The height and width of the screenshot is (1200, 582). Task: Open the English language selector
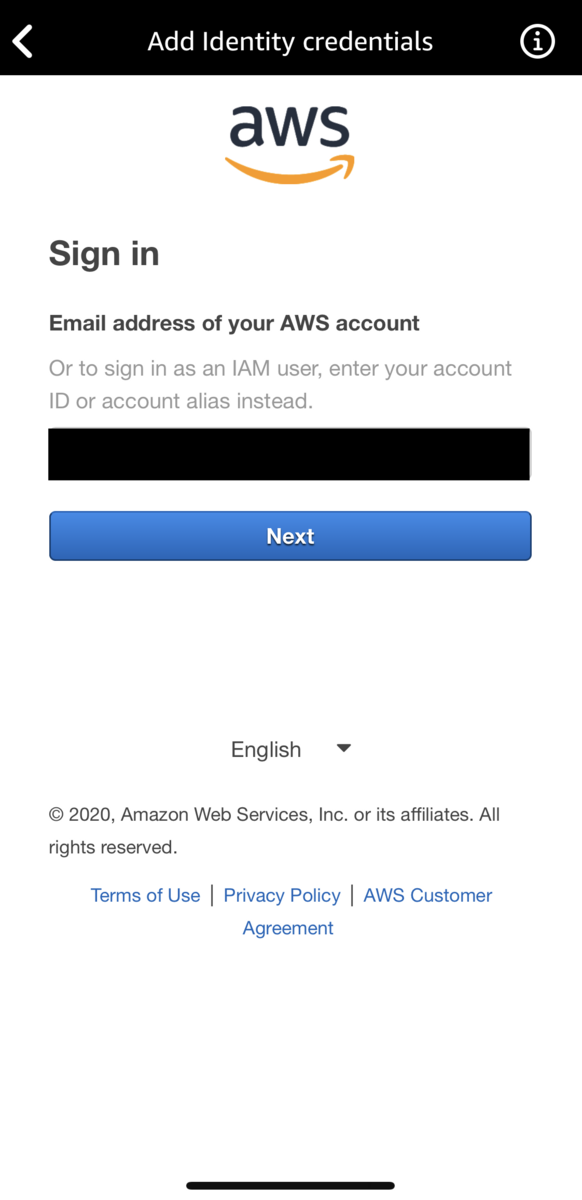click(291, 749)
